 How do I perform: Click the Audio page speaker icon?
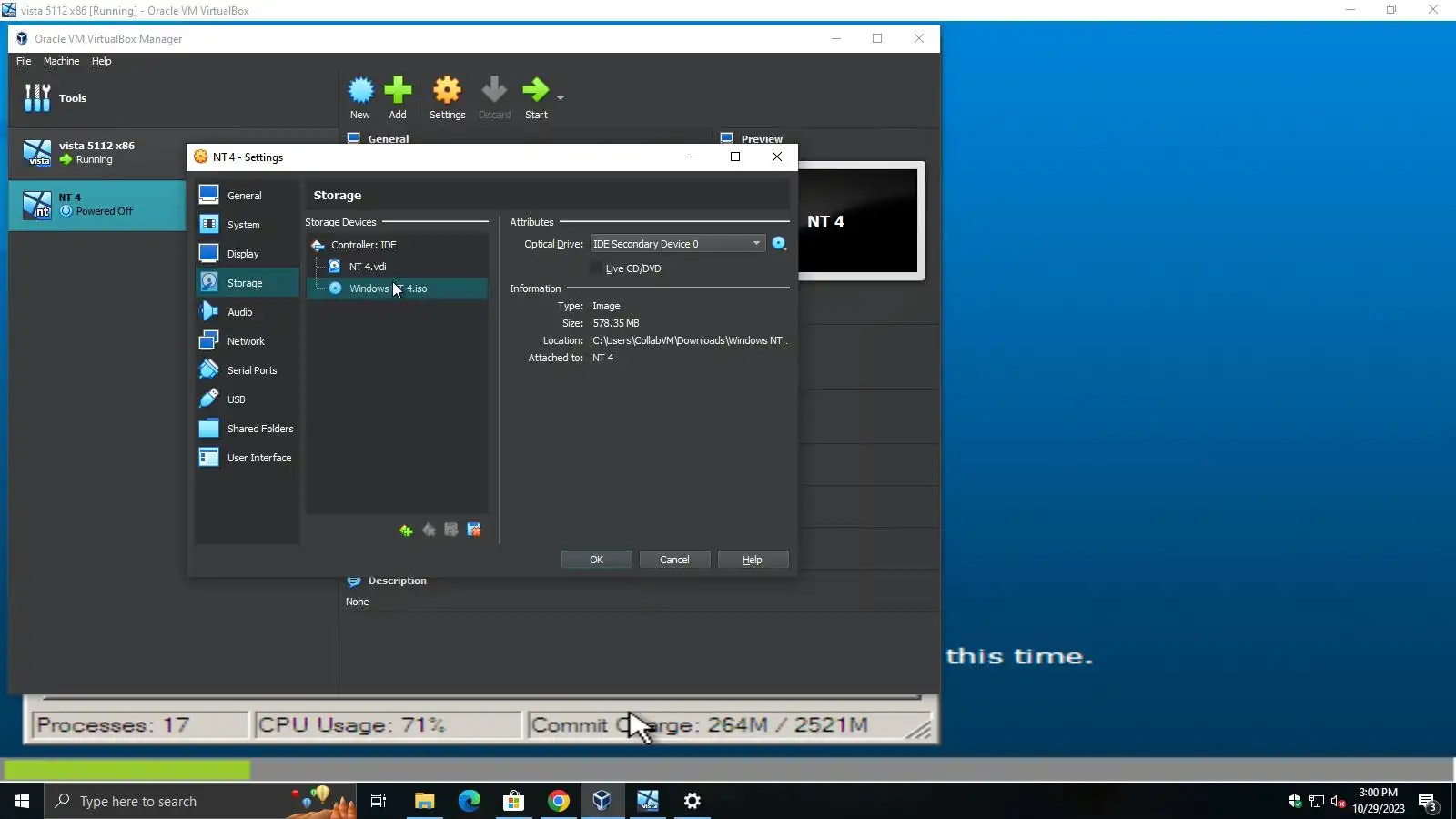point(208,311)
